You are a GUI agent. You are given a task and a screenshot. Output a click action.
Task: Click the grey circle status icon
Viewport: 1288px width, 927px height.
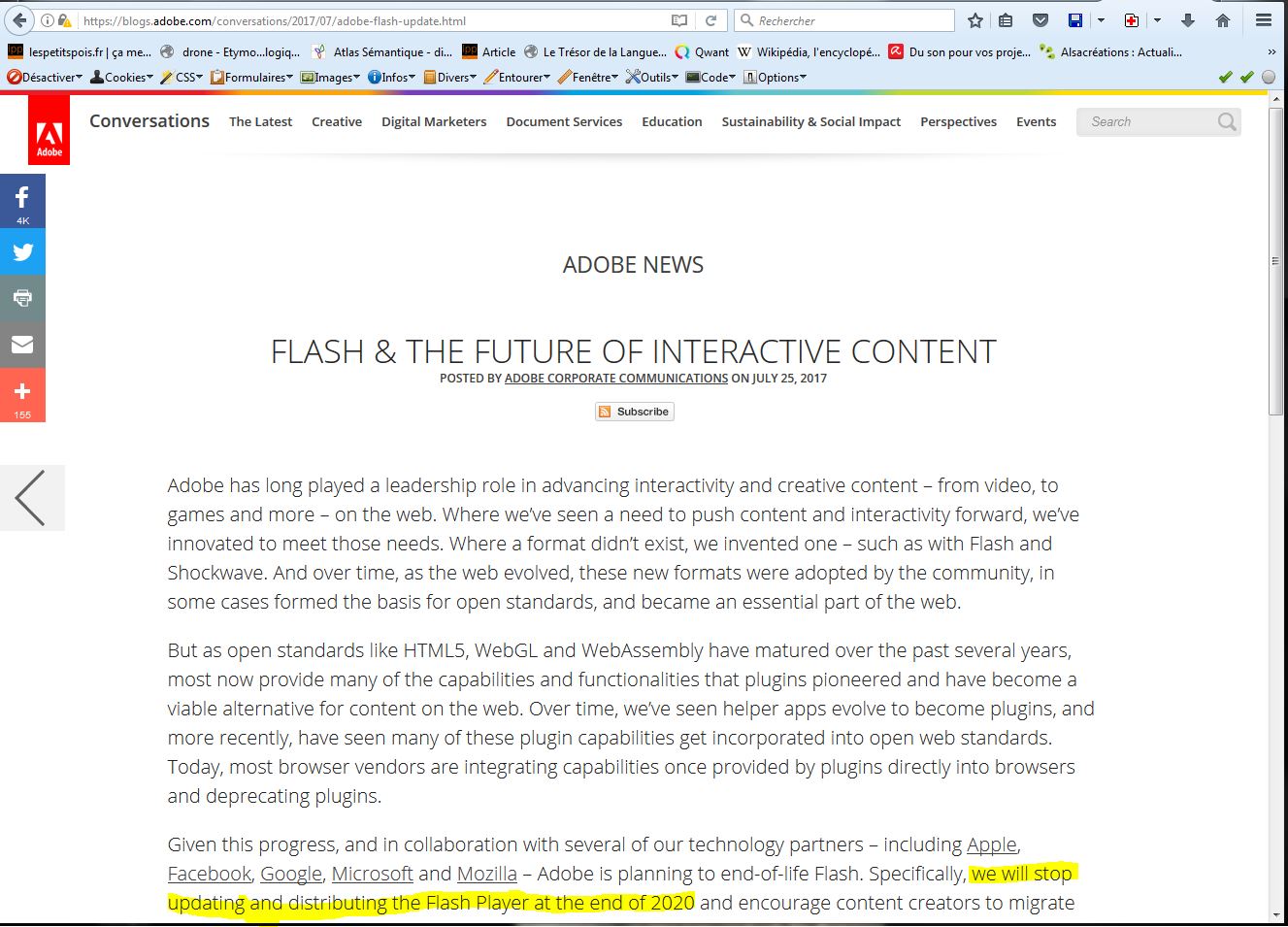(1269, 77)
